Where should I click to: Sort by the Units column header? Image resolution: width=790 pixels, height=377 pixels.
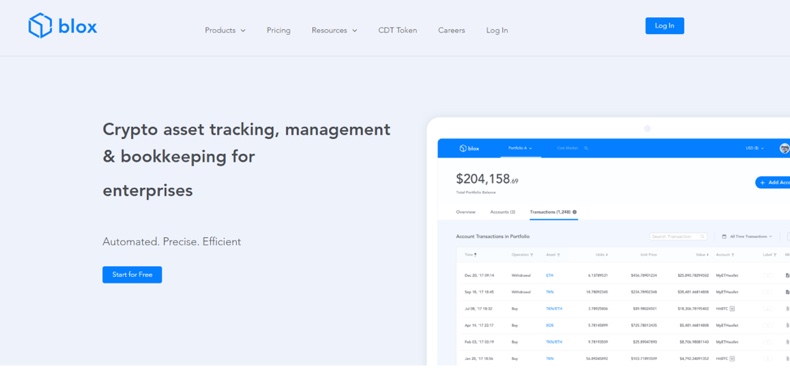[602, 255]
